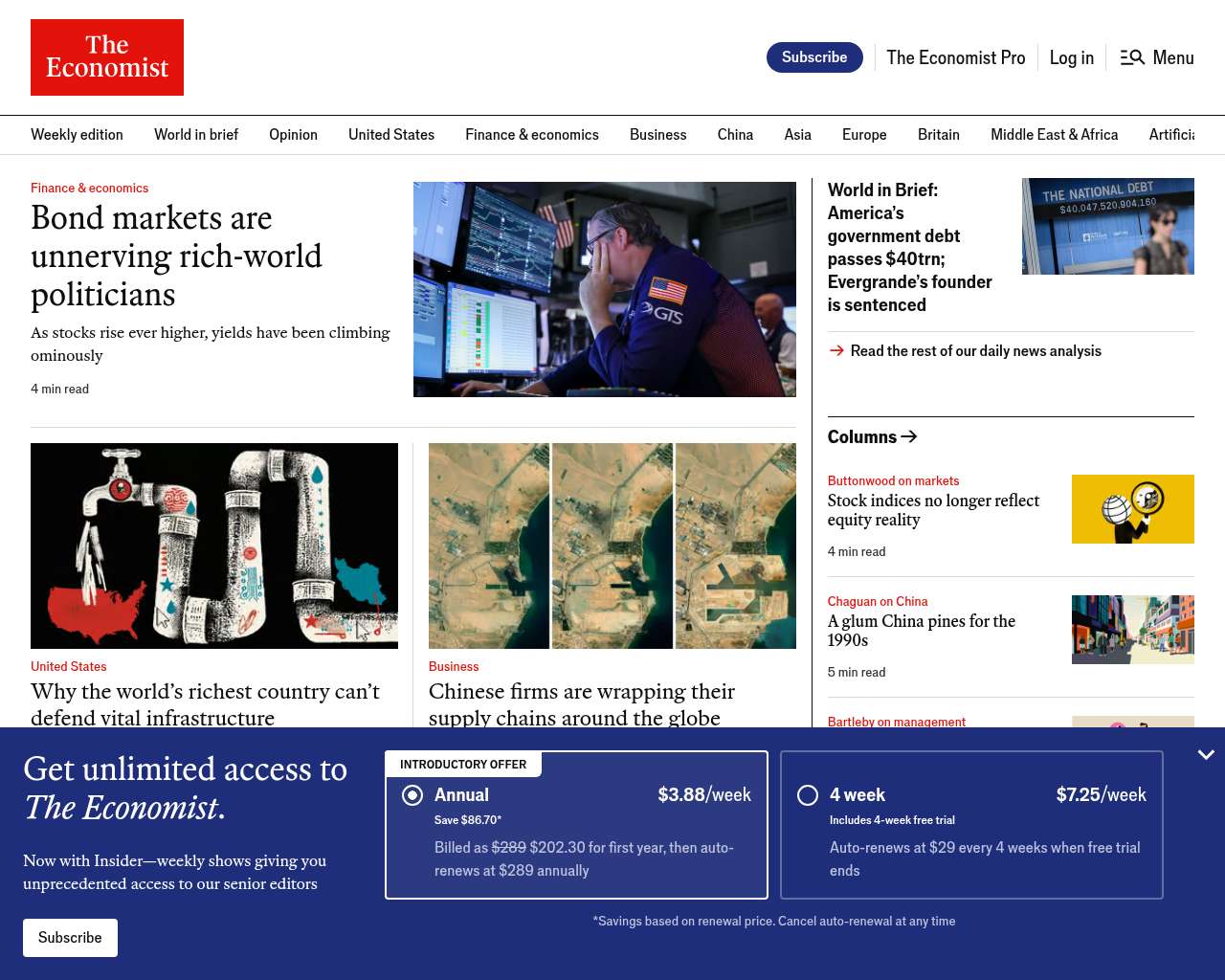
Task: Open the National Debt thumbnail image
Action: pyautogui.click(x=1108, y=226)
